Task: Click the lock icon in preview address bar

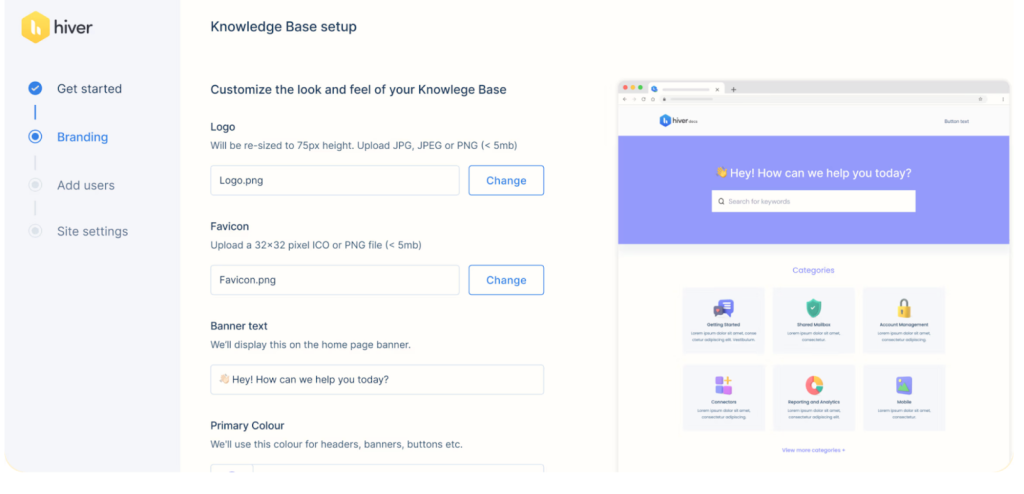Action: 664,99
